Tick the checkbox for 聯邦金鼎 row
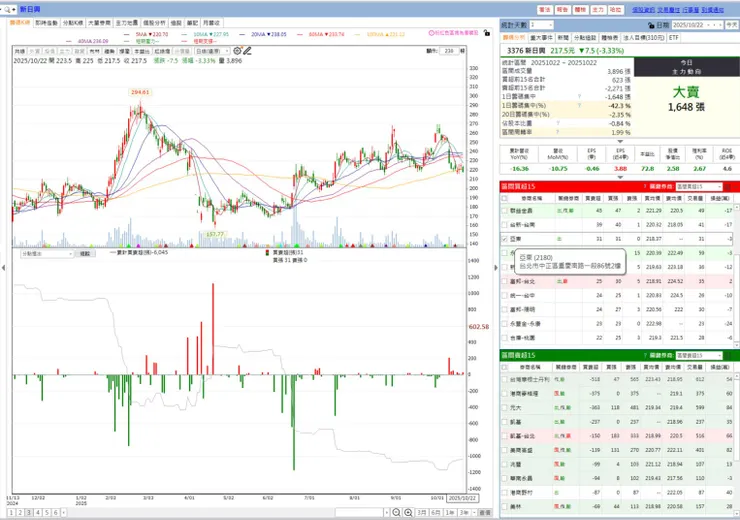Viewport: 740px width, 520px height. coord(504,210)
